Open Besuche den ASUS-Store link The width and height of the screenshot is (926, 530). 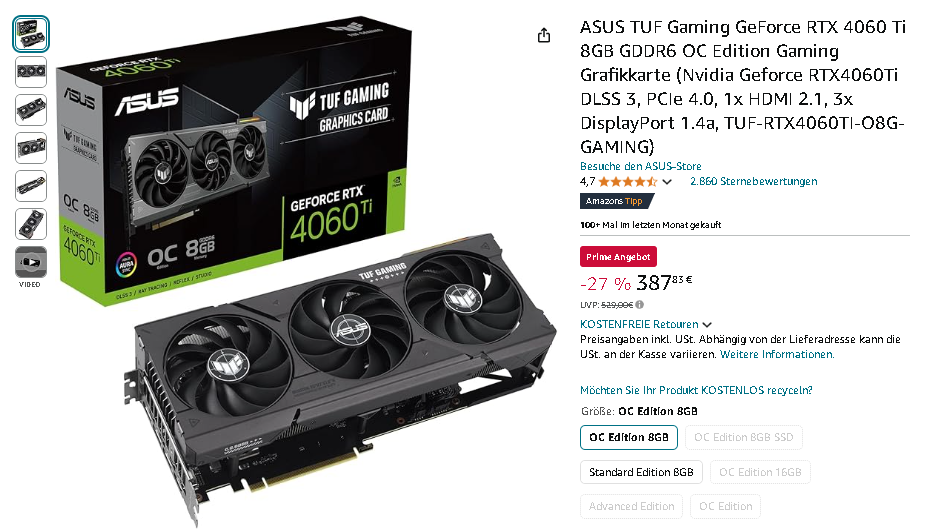[x=641, y=167]
